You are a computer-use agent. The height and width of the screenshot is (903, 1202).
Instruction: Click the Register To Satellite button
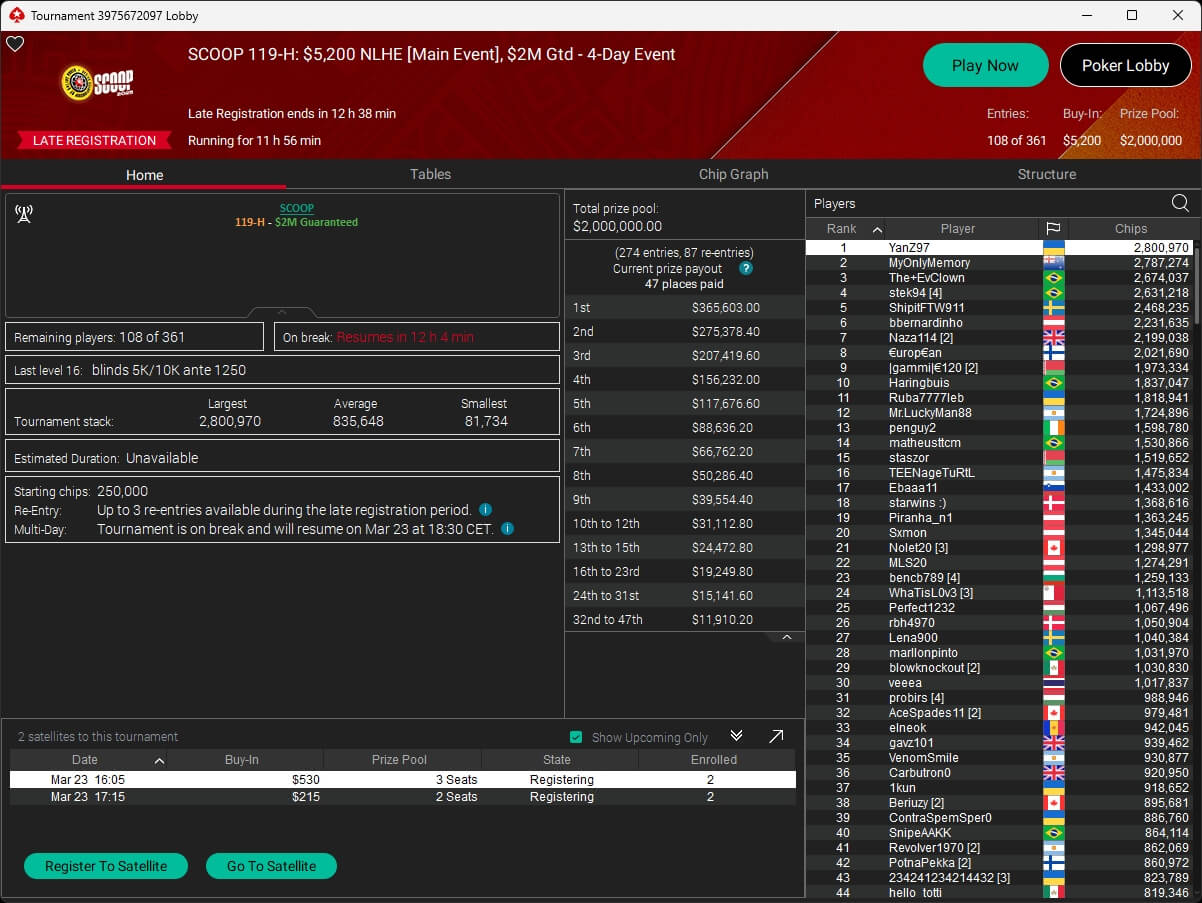pos(106,866)
